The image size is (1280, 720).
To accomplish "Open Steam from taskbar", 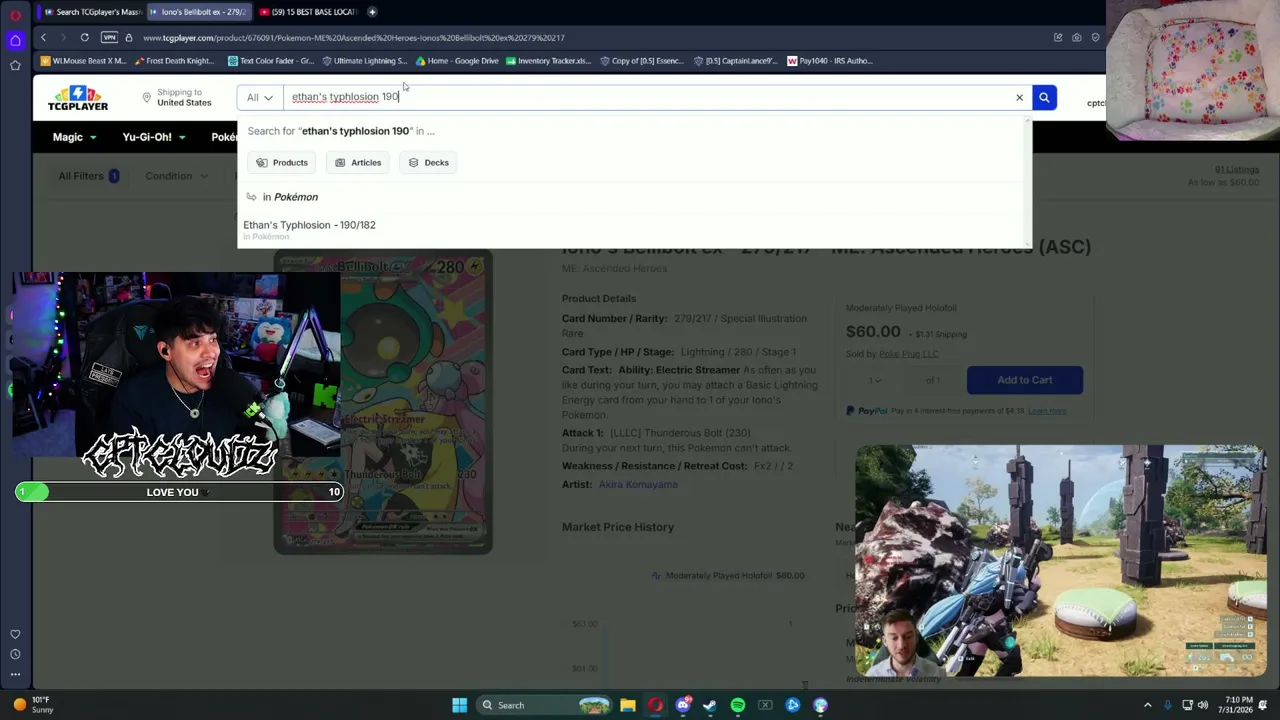I will tap(710, 705).
